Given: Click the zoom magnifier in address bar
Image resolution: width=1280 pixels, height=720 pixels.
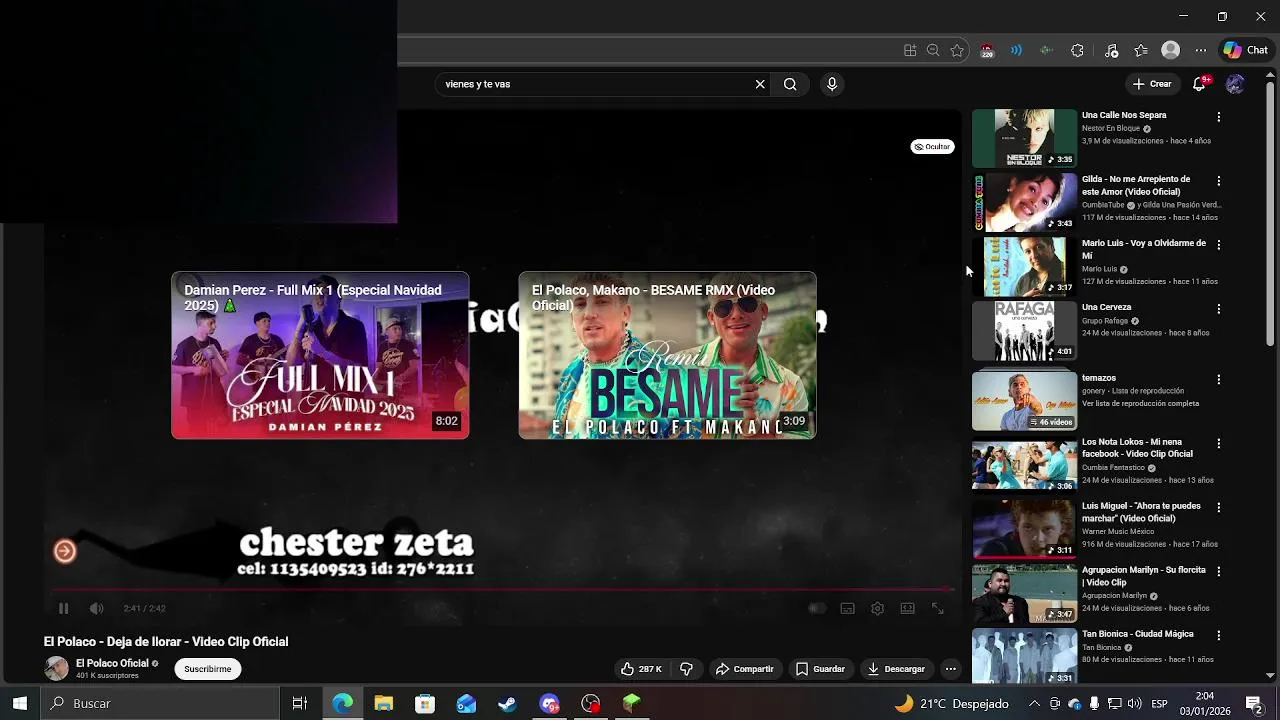Looking at the screenshot, I should (933, 50).
